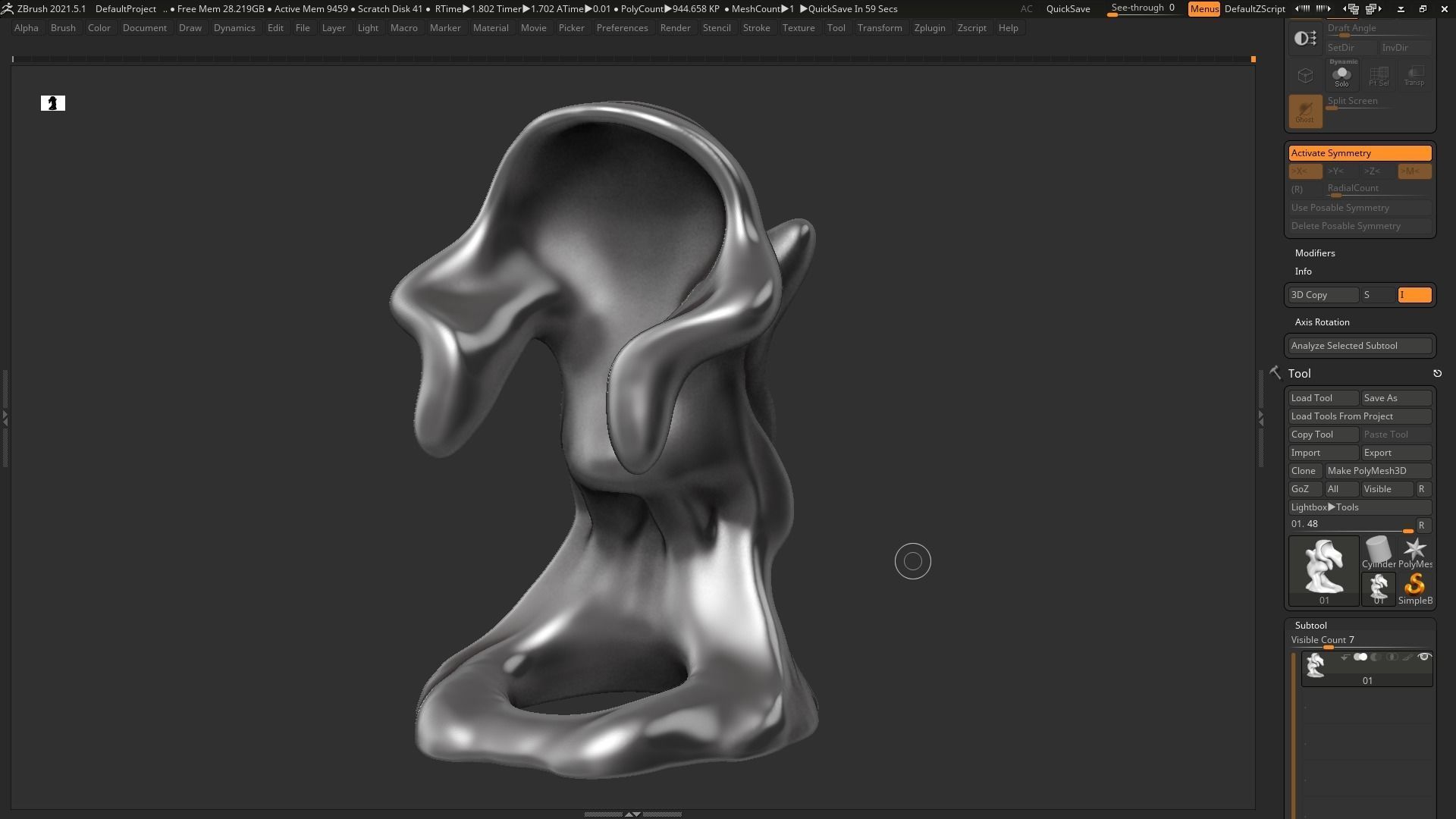
Task: Open the Stroke menu
Action: click(x=756, y=28)
